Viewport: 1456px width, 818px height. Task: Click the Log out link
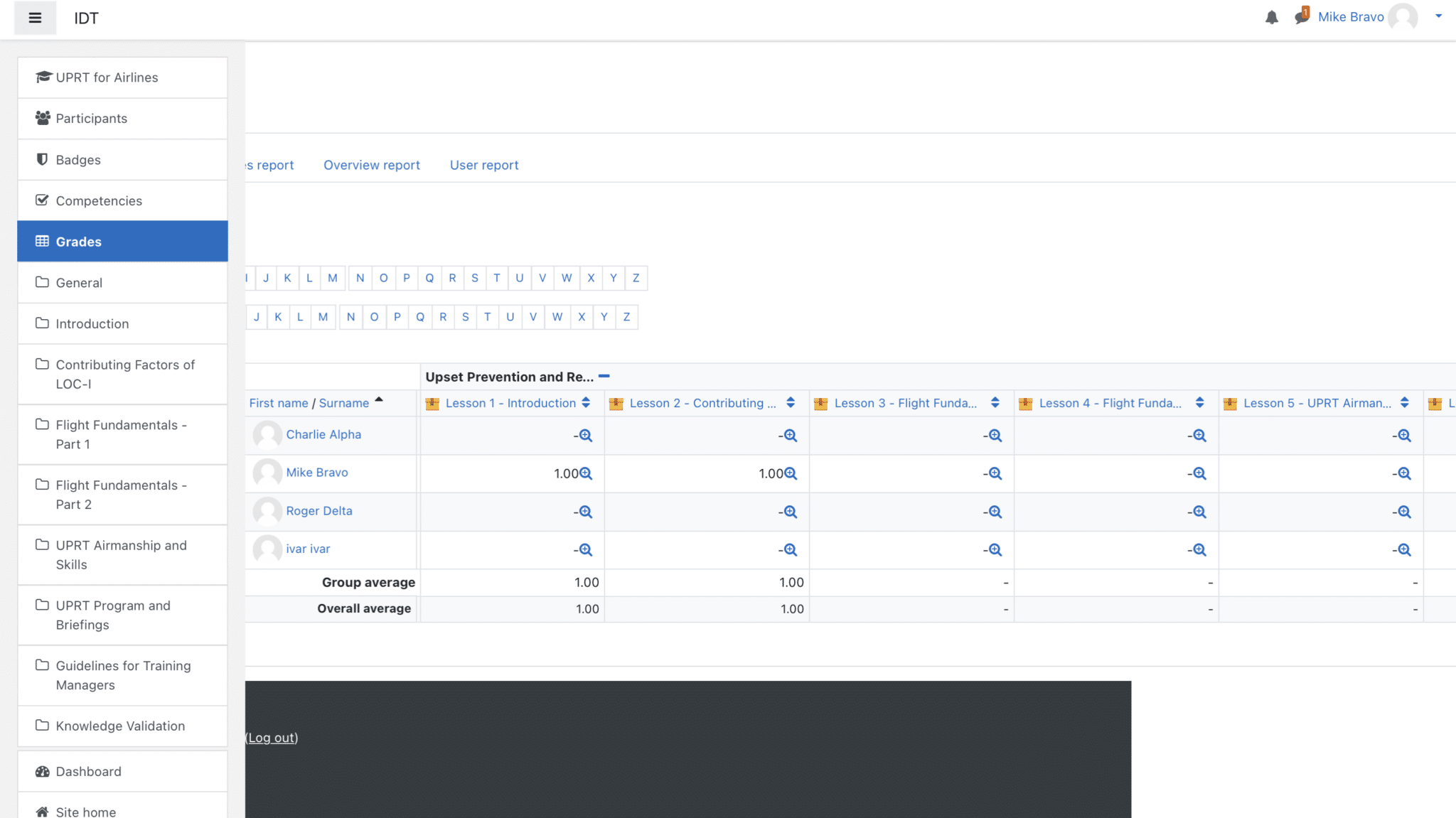[271, 738]
